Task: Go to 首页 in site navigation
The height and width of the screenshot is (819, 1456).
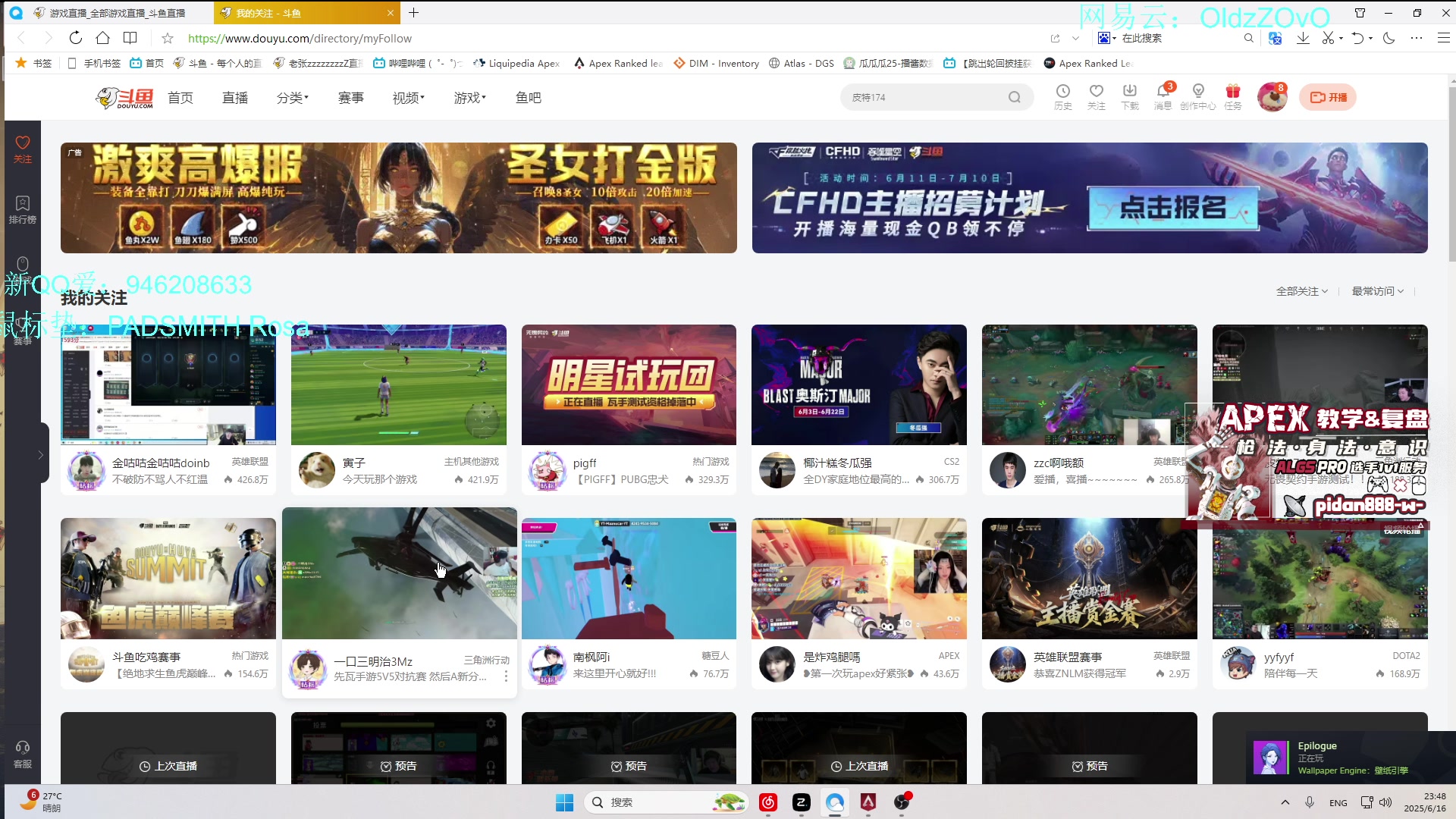Action: 180,98
